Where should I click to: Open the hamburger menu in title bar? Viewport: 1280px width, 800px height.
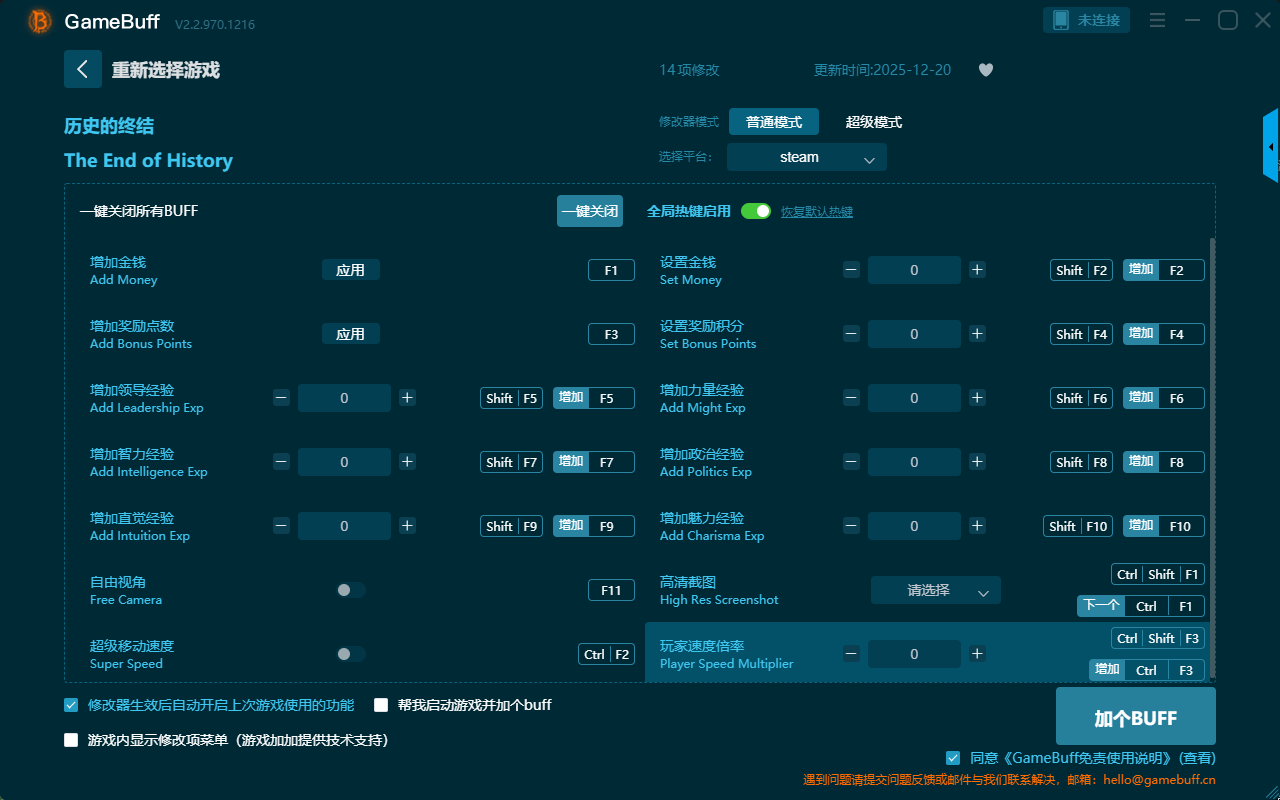pyautogui.click(x=1157, y=20)
